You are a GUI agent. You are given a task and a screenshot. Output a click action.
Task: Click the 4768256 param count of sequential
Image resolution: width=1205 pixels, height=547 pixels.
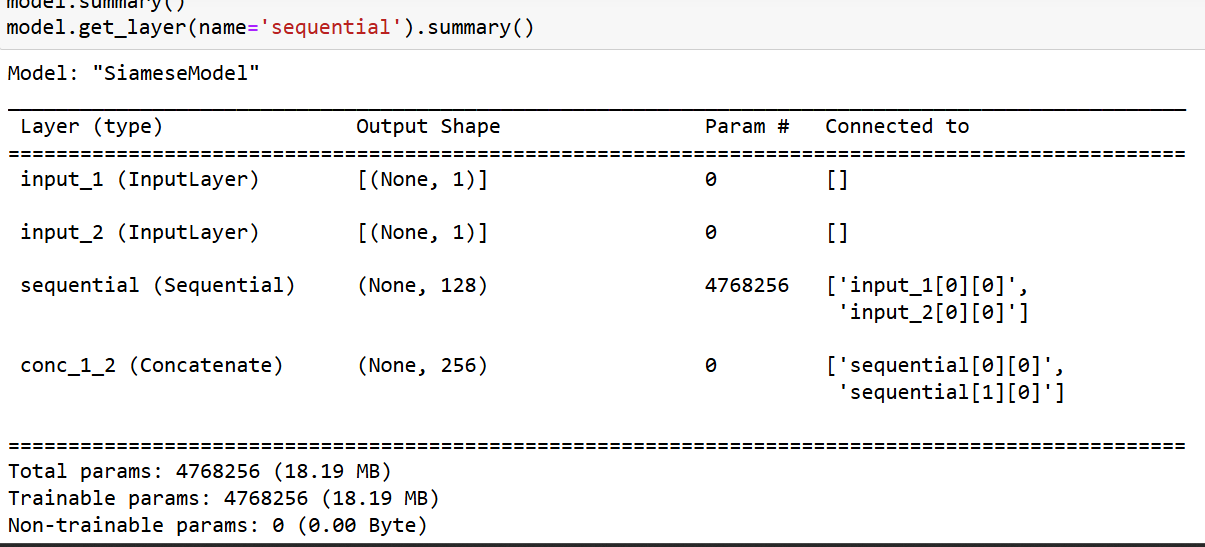[x=747, y=286]
